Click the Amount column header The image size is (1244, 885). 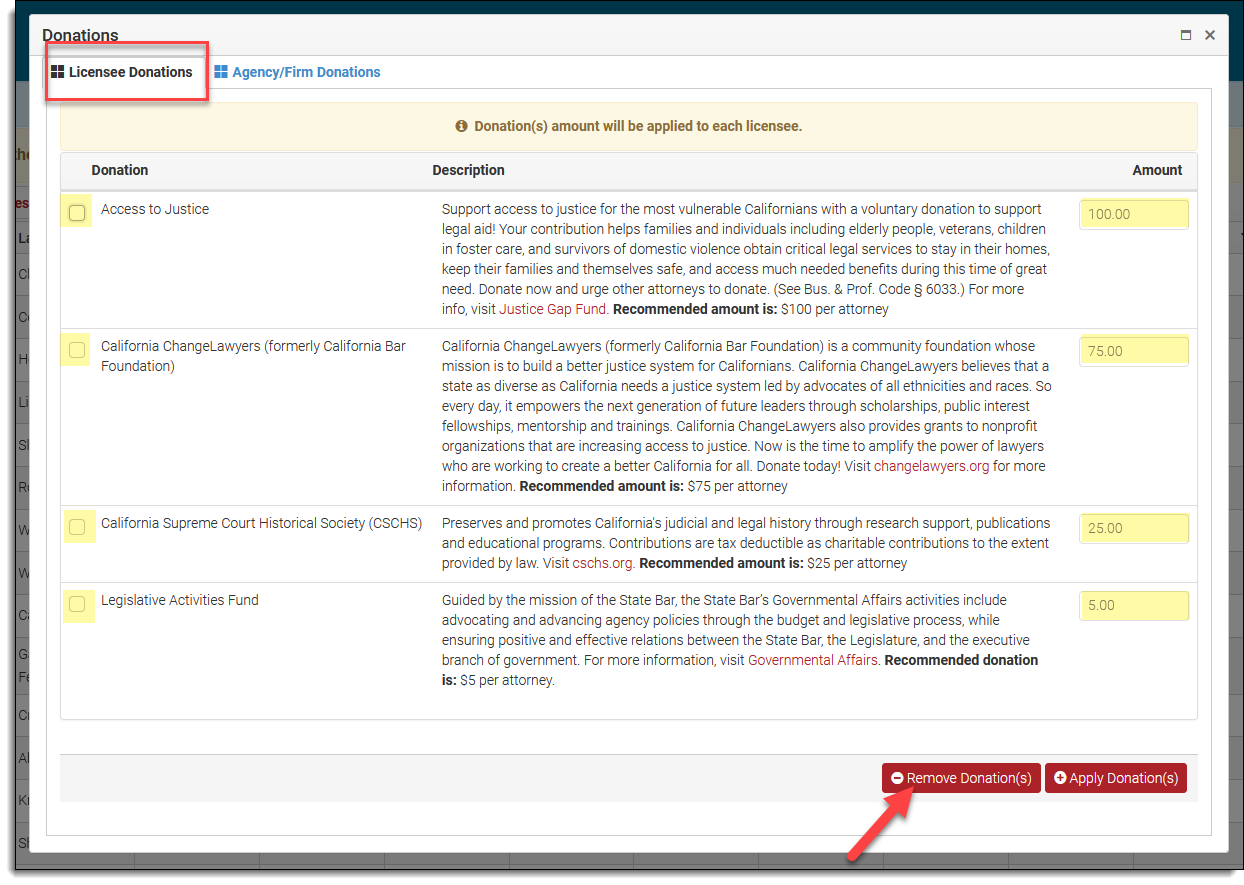tap(1157, 170)
